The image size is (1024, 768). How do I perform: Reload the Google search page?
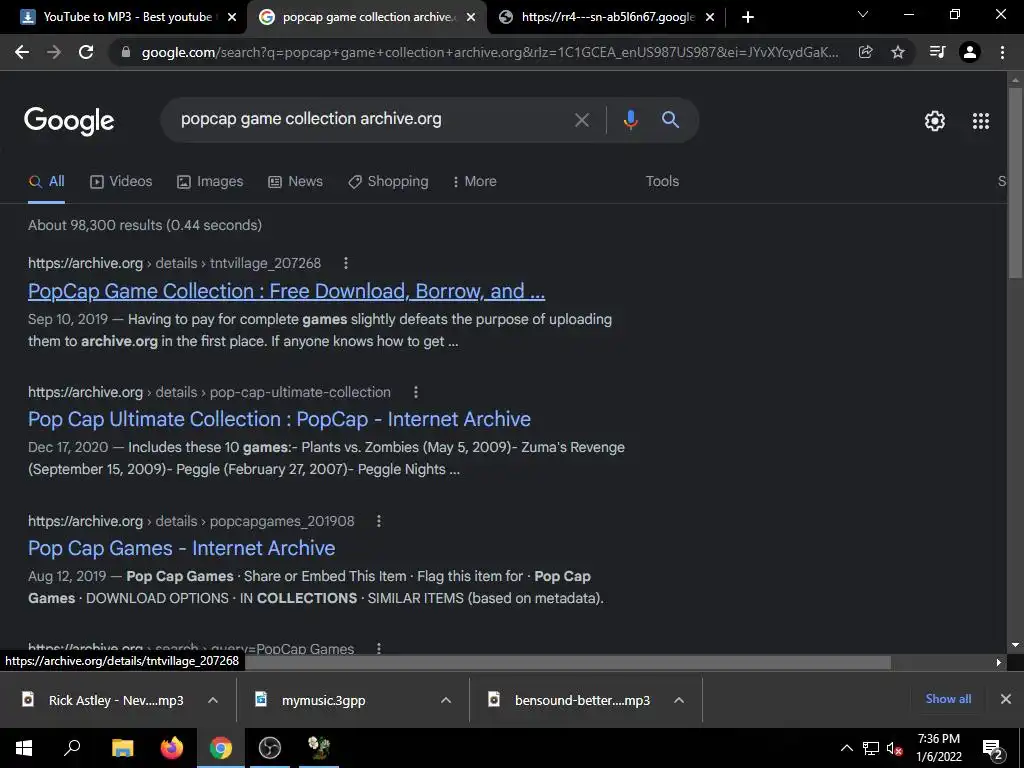[x=86, y=52]
